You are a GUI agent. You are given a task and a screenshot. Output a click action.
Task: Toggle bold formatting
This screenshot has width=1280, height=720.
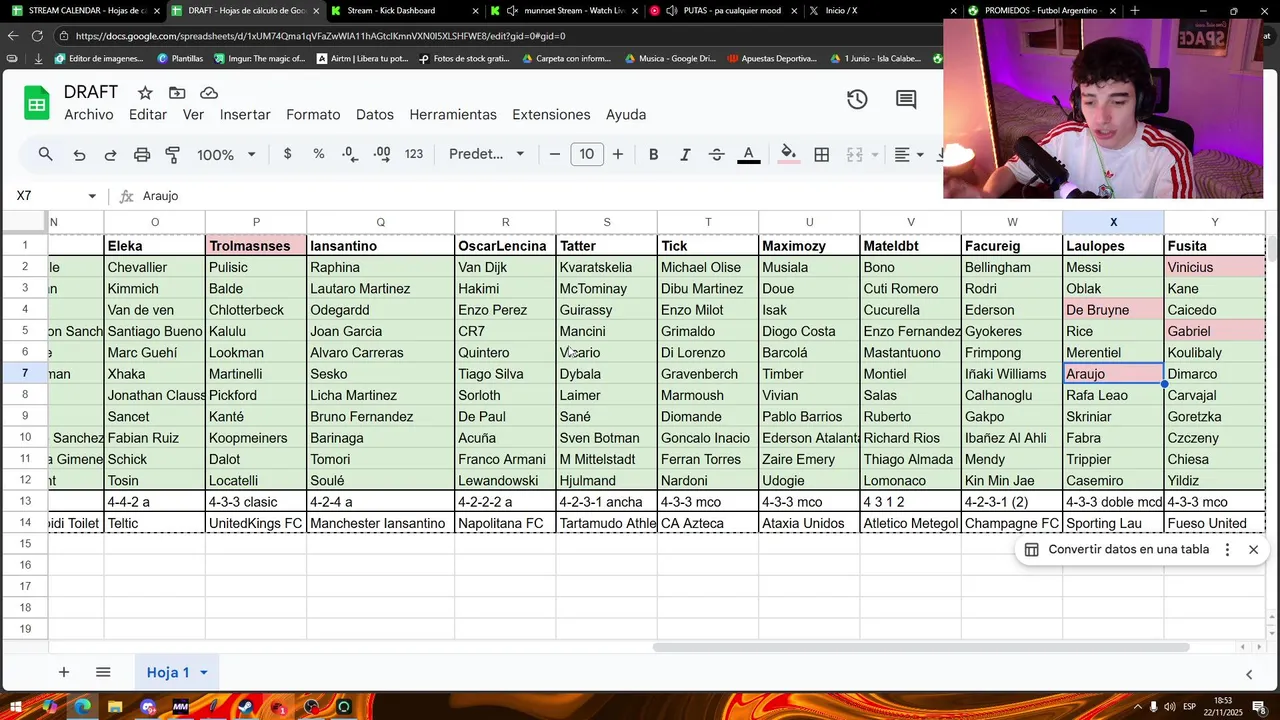[653, 154]
